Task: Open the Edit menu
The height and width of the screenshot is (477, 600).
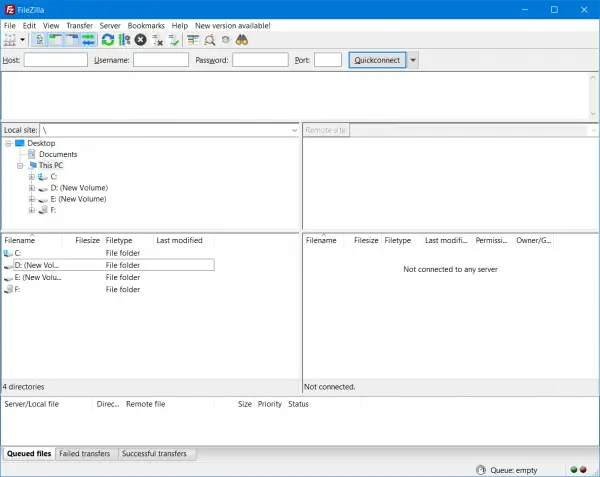Action: click(29, 26)
